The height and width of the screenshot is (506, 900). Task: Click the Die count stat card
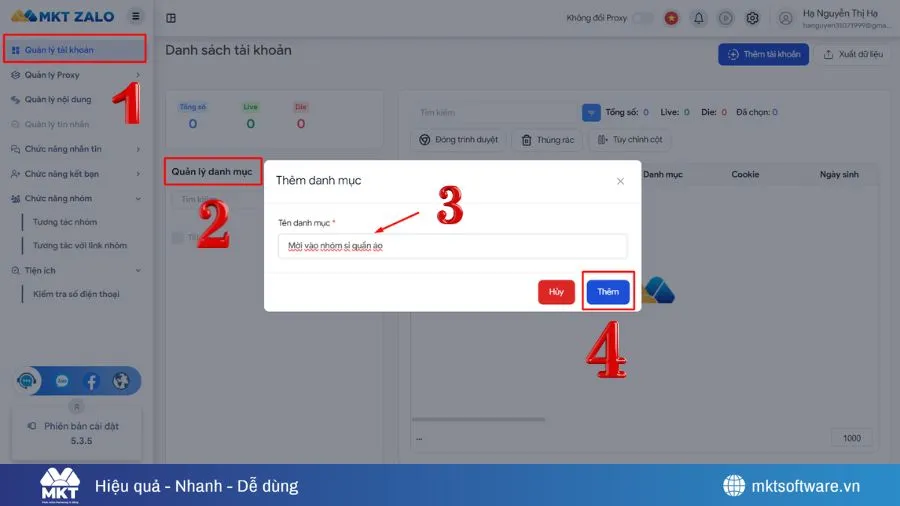pos(301,117)
